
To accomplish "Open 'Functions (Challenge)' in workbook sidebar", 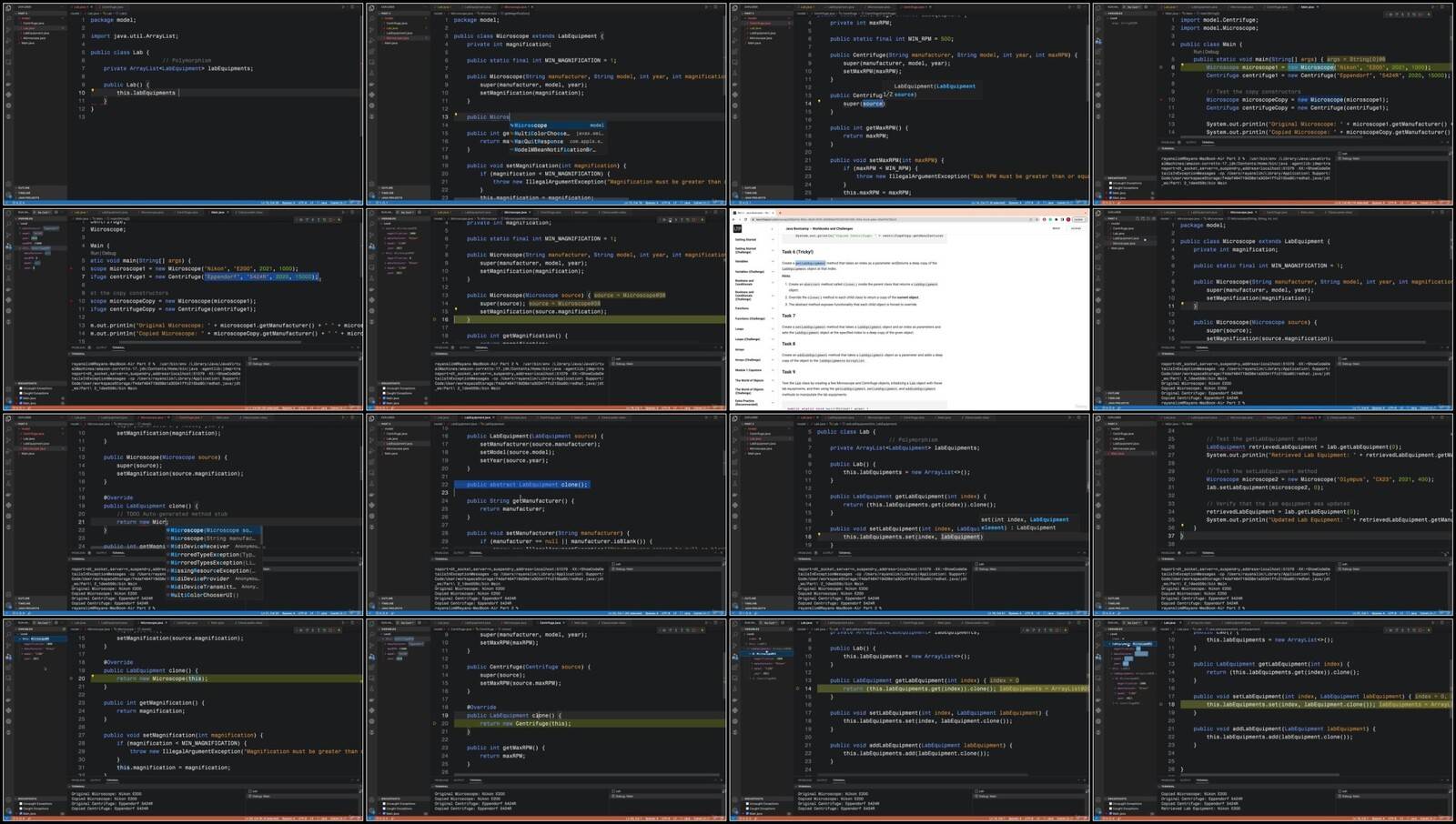I will 750,318.
